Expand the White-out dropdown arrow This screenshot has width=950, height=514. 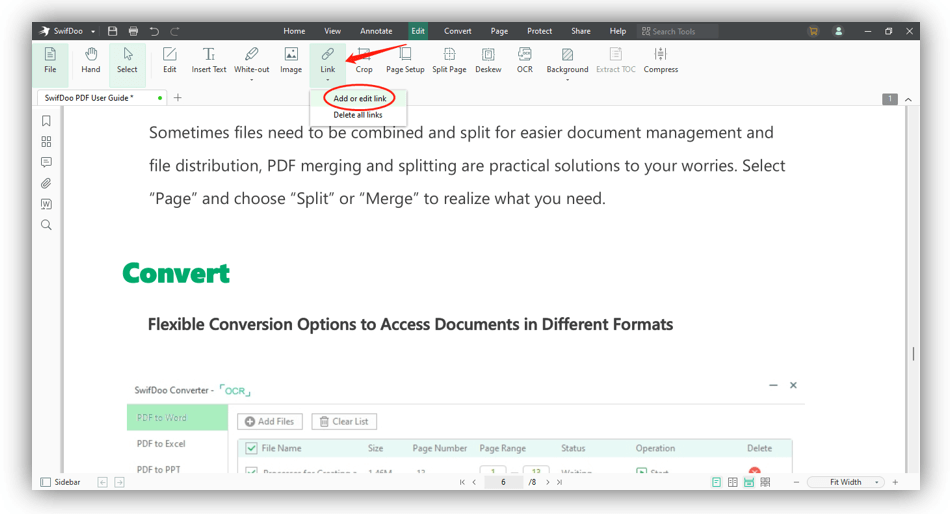pyautogui.click(x=251, y=80)
